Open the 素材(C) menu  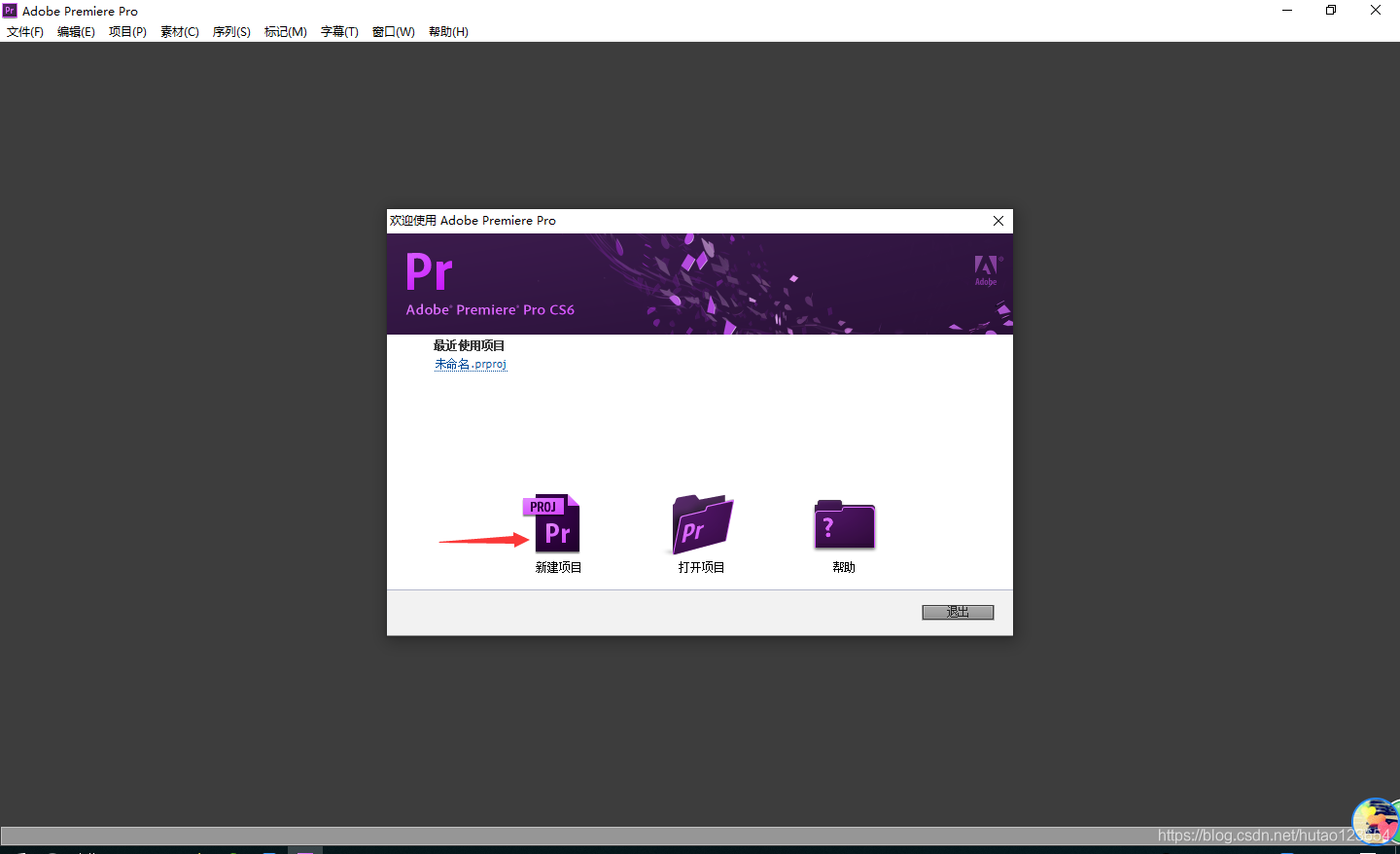tap(180, 32)
